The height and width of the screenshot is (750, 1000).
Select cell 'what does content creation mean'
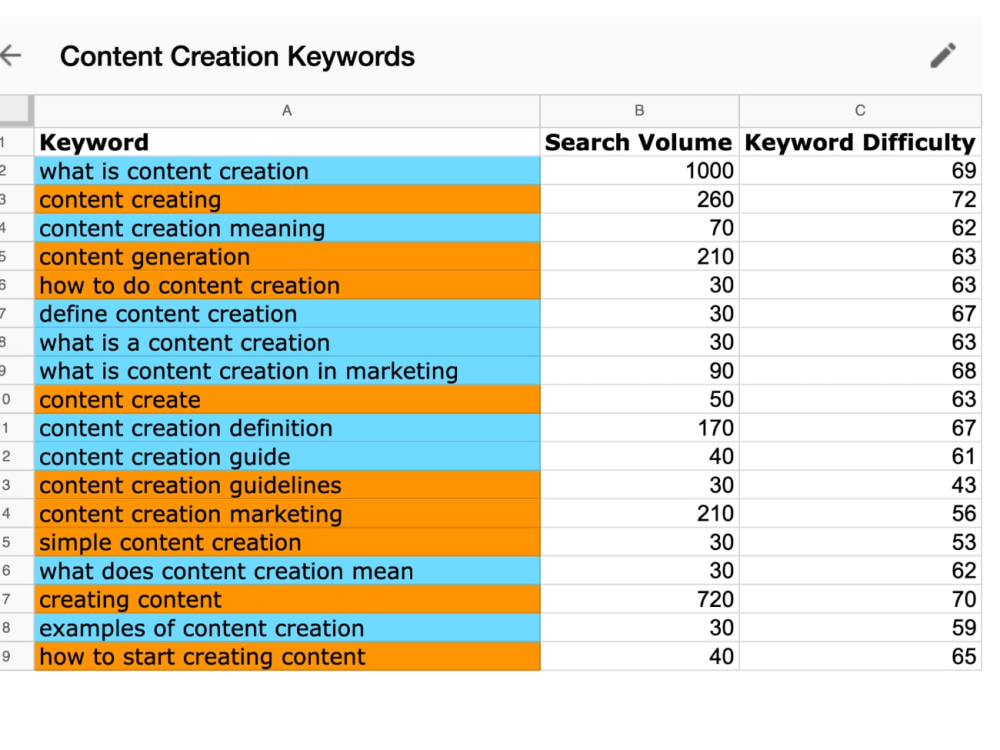tap(287, 571)
